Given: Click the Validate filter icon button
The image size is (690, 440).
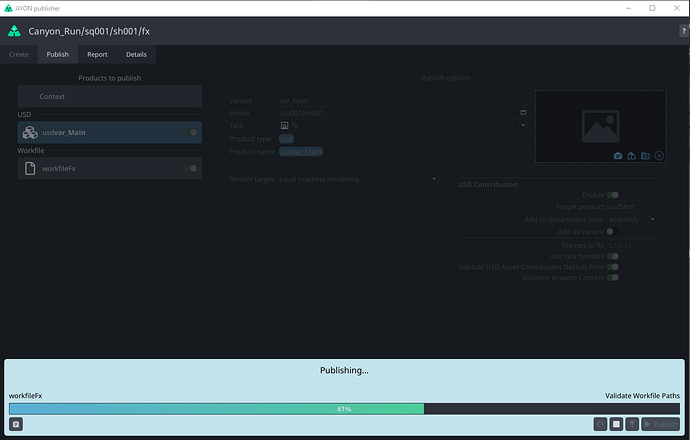Looking at the screenshot, I should pos(632,424).
